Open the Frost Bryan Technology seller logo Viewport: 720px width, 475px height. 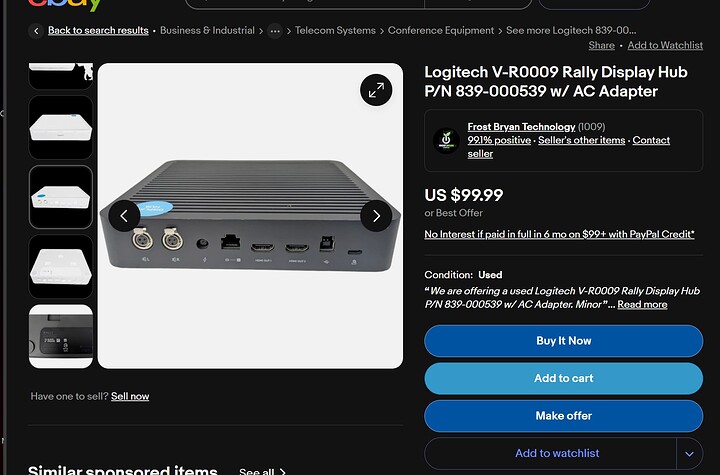[446, 140]
